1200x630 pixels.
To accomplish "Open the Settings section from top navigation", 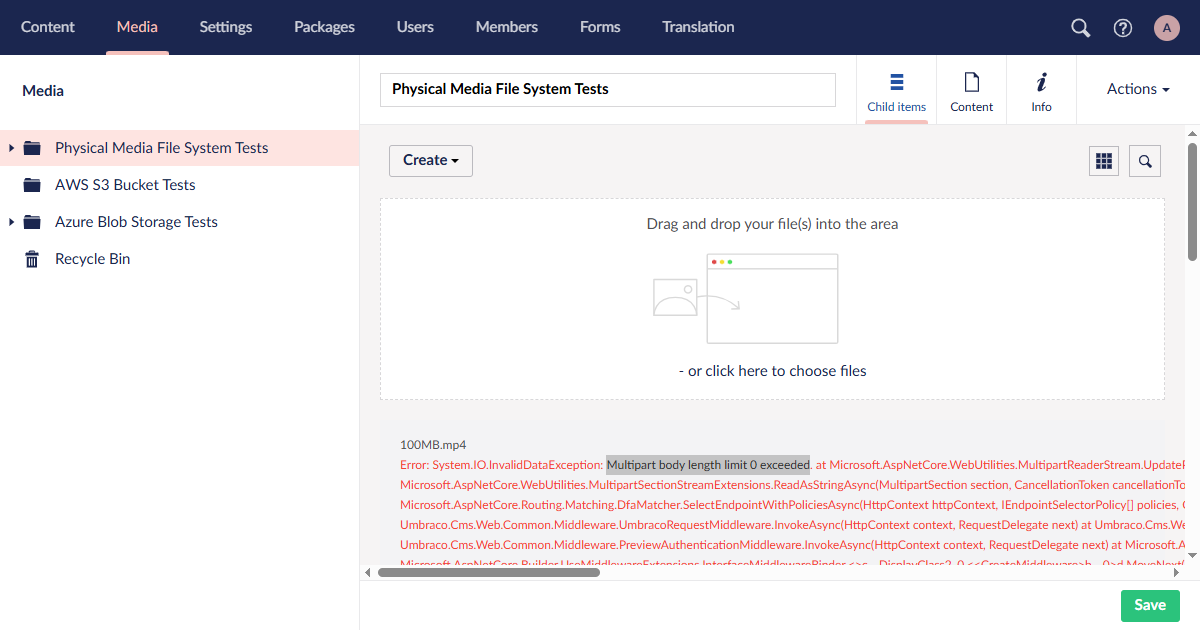I will point(225,27).
